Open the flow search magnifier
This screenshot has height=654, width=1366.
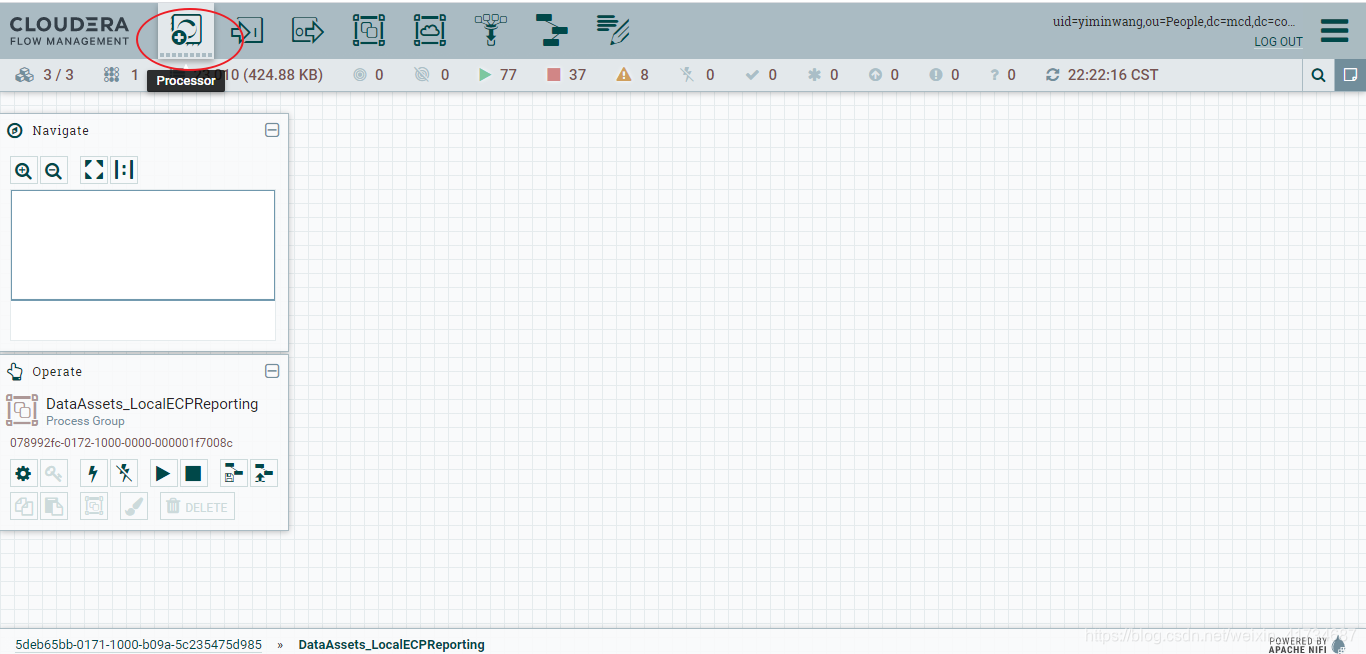tap(1319, 75)
